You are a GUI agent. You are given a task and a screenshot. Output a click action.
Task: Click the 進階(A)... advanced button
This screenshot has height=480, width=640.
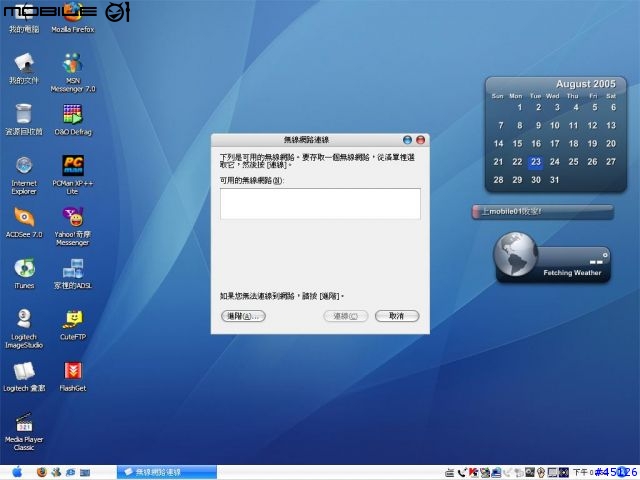coord(243,316)
